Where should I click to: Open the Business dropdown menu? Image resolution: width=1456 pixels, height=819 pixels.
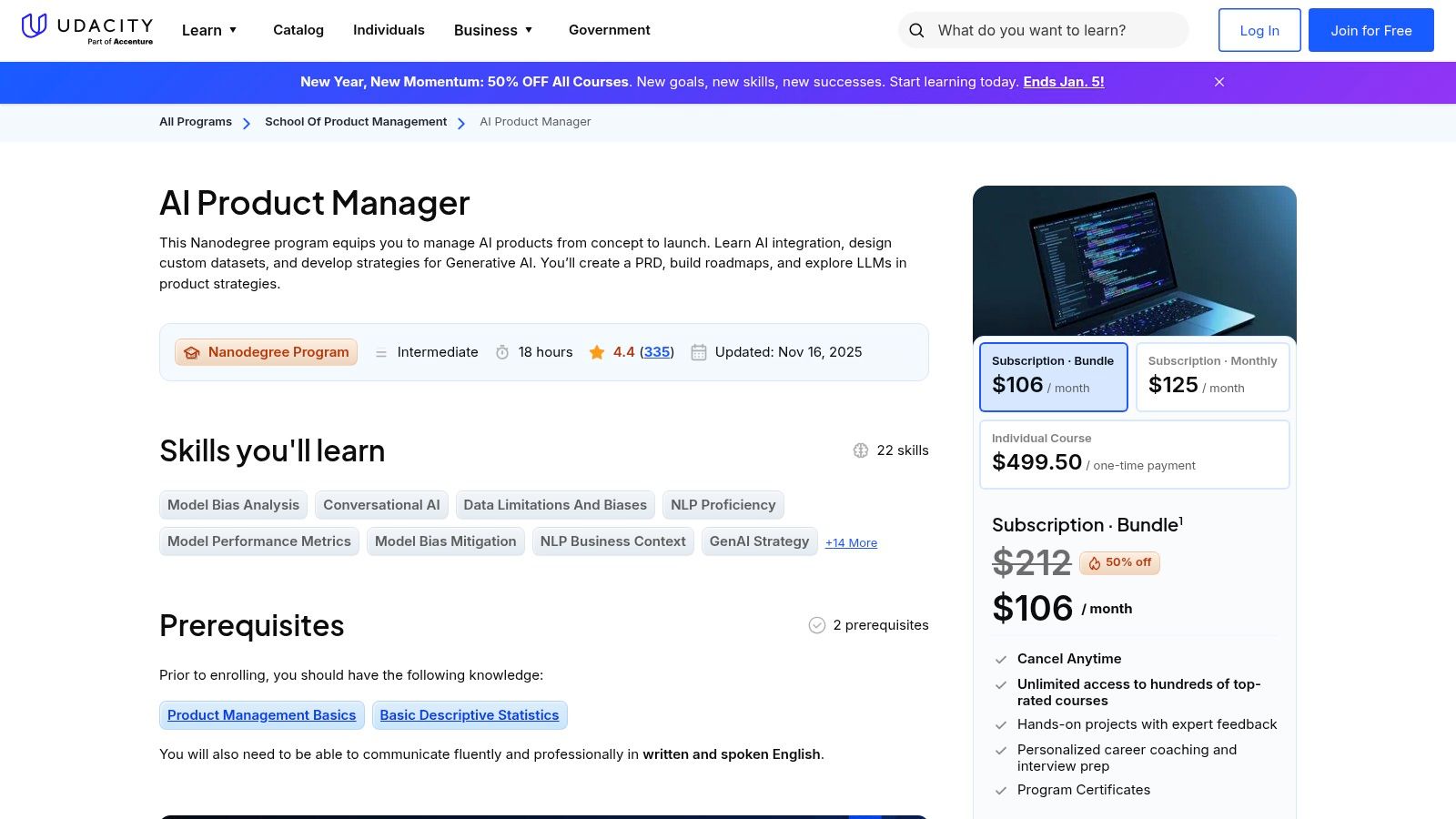(x=493, y=30)
